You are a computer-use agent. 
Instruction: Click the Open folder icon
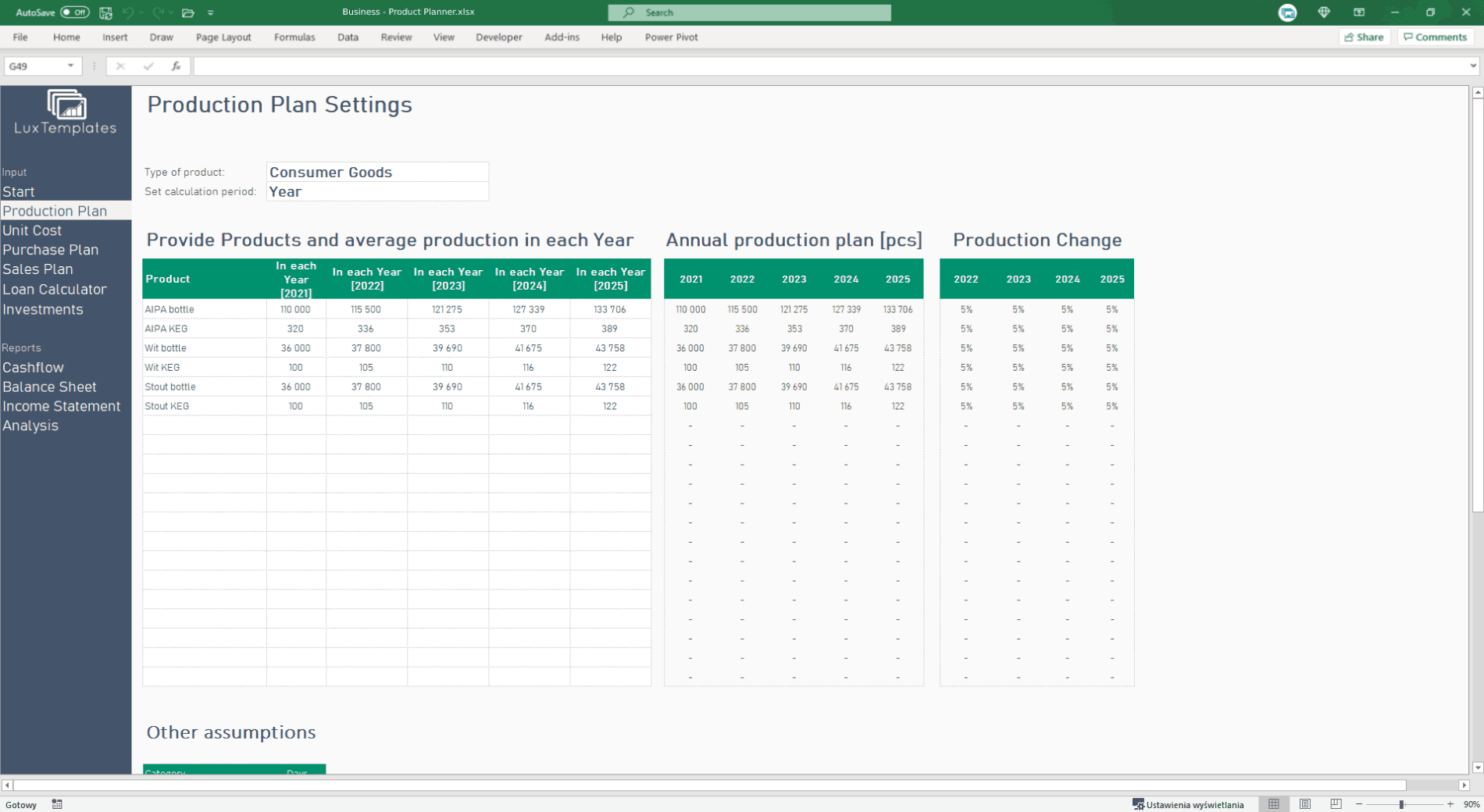[187, 12]
